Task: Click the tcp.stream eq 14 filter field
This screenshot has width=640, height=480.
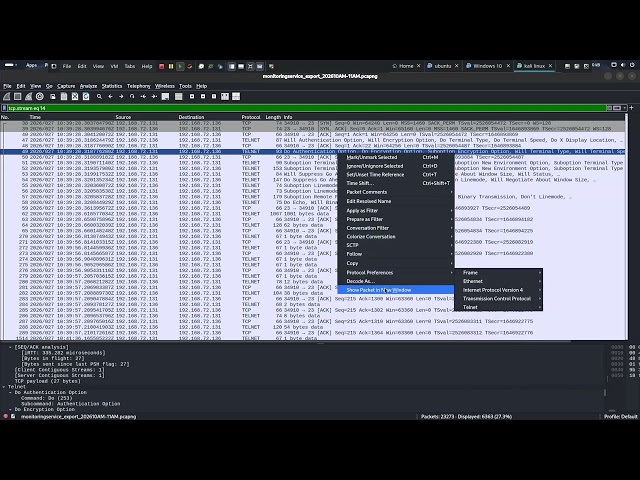Action: pyautogui.click(x=306, y=108)
